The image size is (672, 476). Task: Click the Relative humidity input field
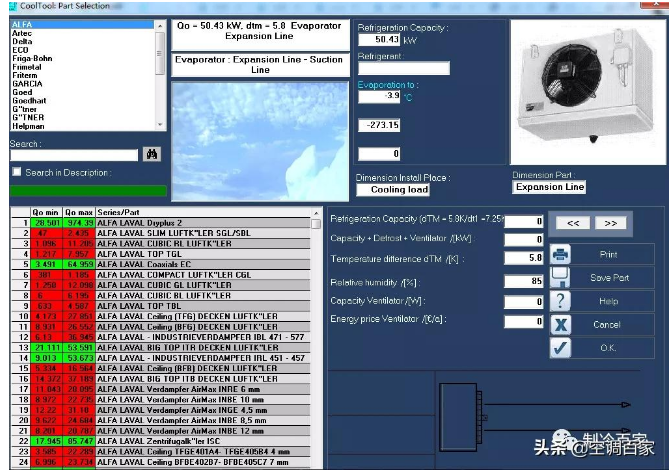tap(524, 283)
